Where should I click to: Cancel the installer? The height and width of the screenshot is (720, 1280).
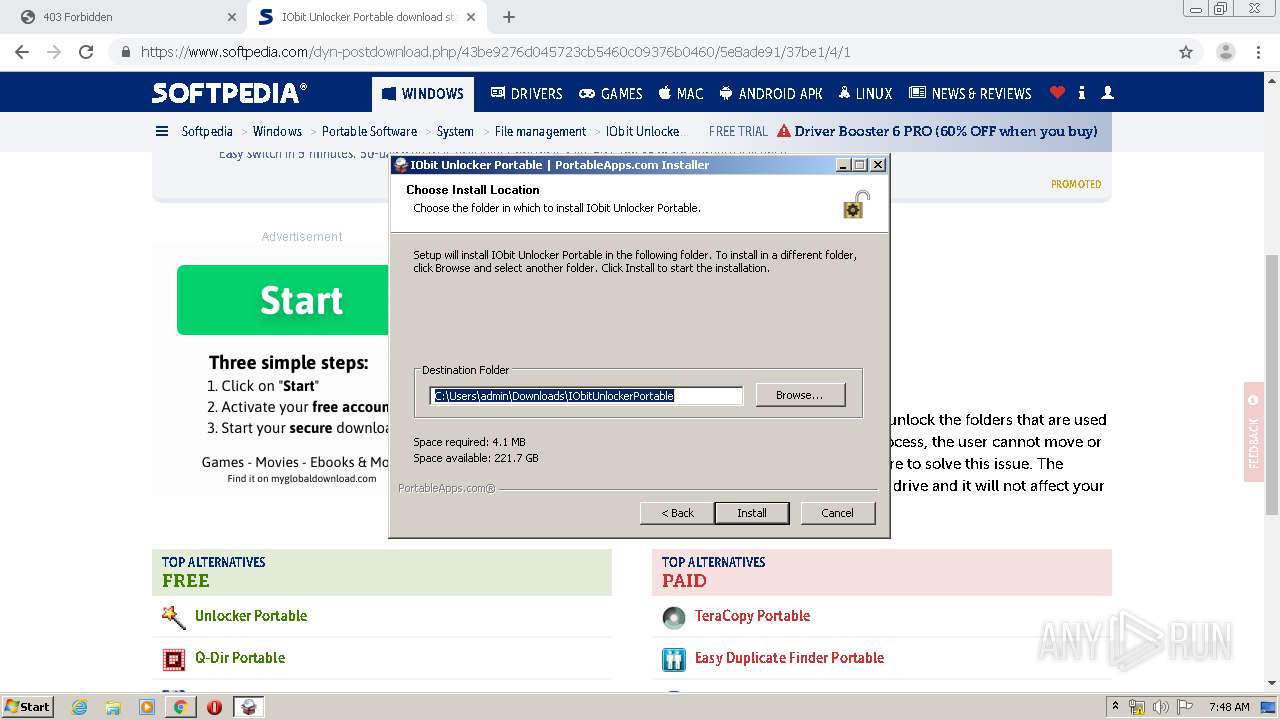click(837, 513)
